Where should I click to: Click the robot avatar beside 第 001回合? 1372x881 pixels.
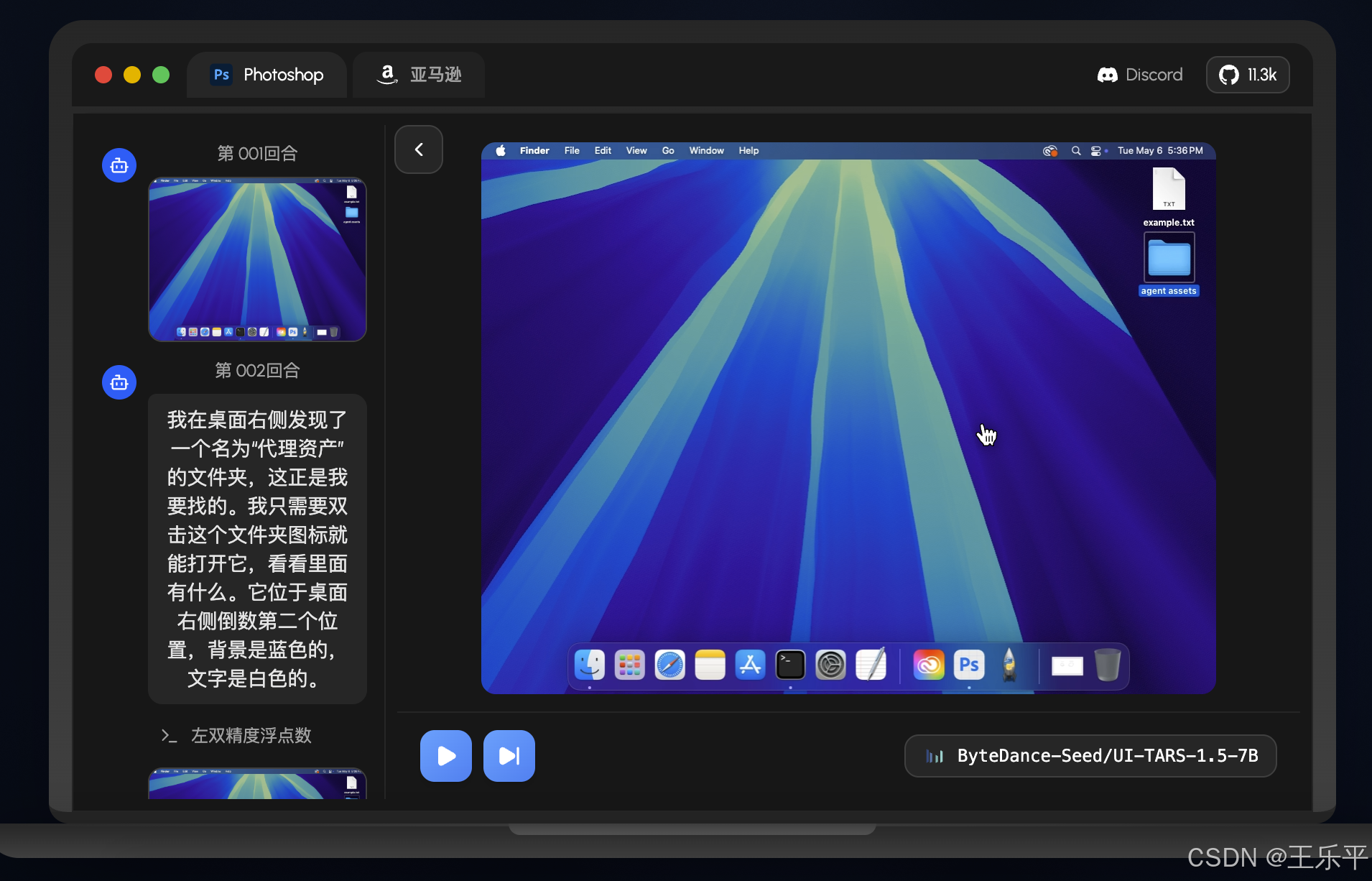coord(119,165)
